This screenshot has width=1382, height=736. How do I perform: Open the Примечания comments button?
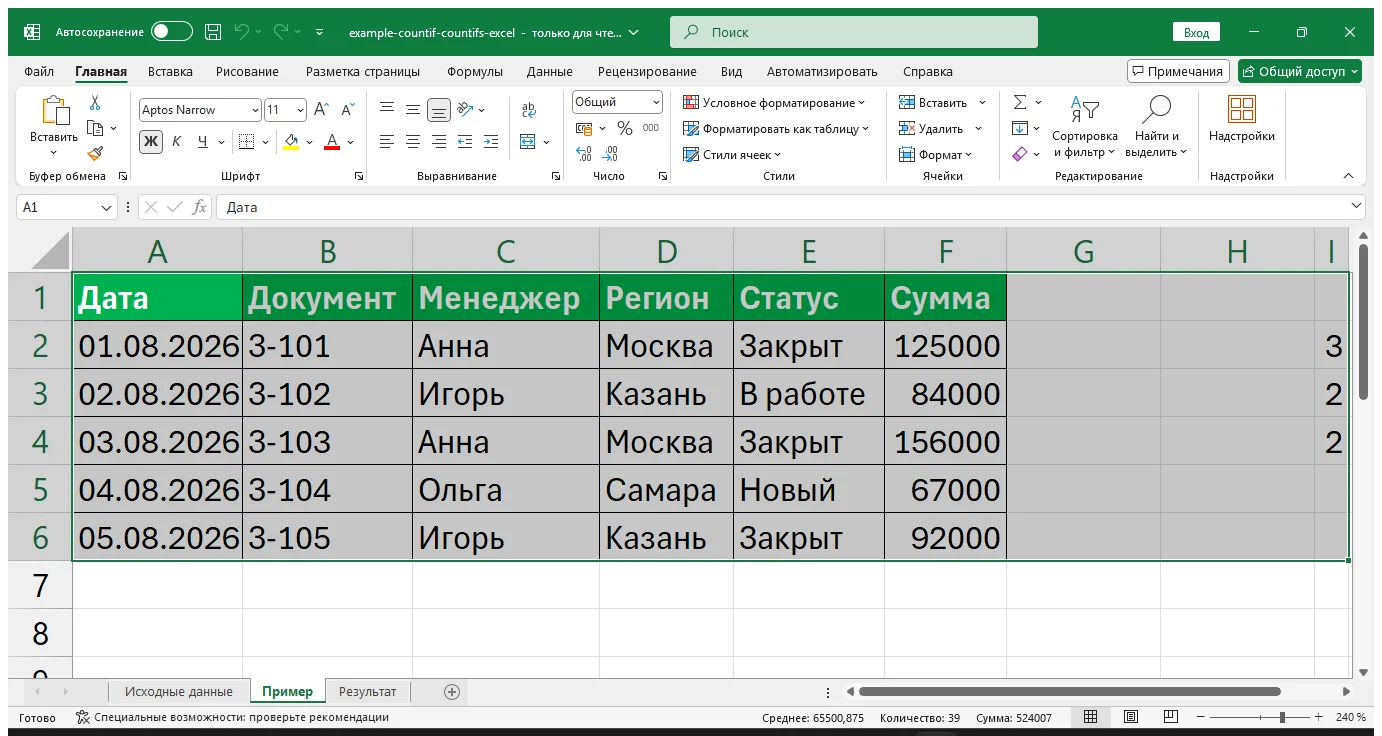[x=1178, y=71]
